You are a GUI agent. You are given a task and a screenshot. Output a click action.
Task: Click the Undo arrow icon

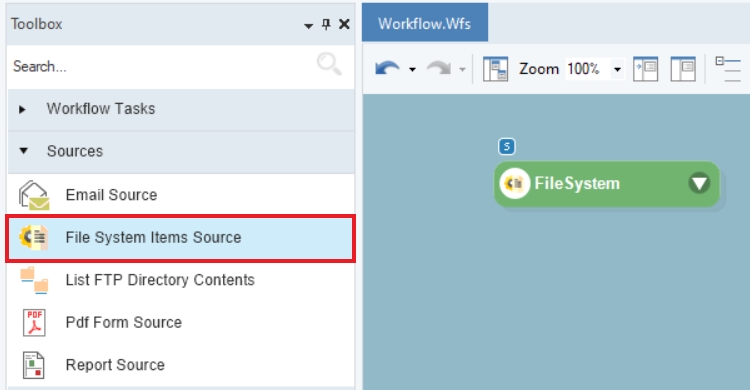point(387,69)
